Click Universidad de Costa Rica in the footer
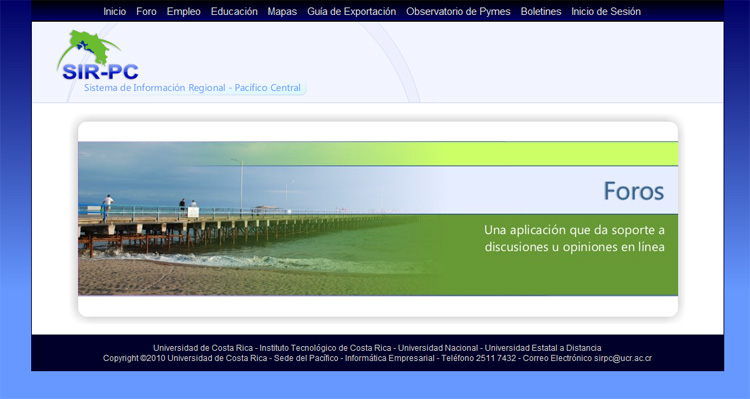The height and width of the screenshot is (399, 750). point(203,348)
